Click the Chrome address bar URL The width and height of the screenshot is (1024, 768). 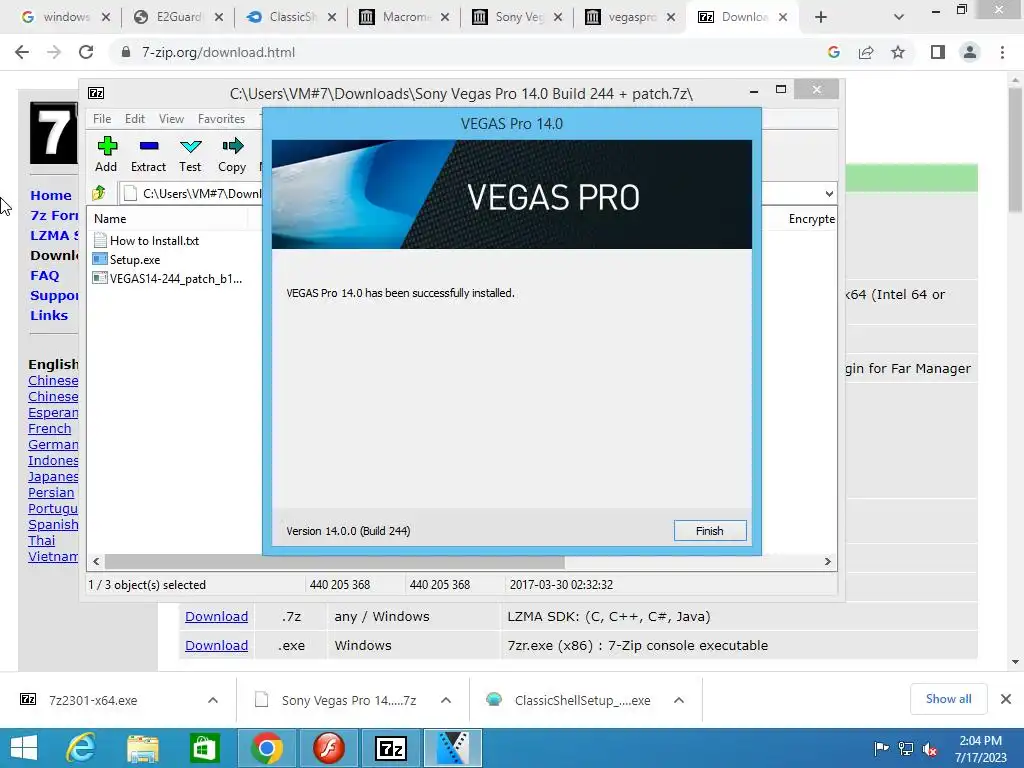[x=218, y=52]
